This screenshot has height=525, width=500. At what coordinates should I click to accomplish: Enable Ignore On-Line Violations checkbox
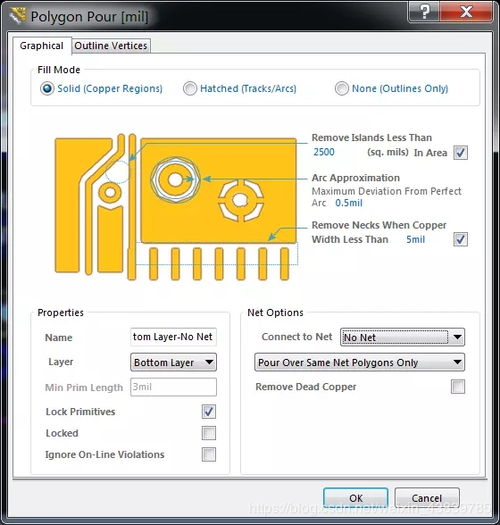(x=209, y=454)
